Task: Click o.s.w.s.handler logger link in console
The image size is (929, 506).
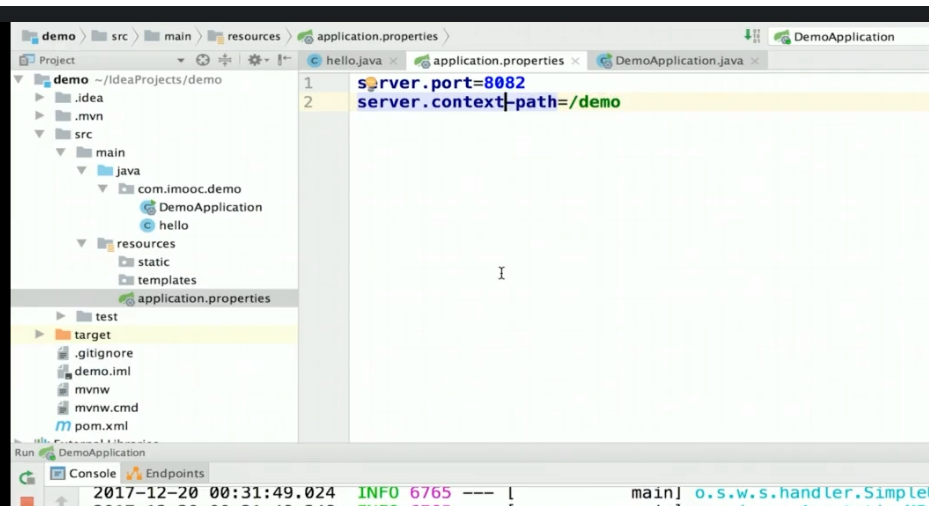Action: (811, 493)
